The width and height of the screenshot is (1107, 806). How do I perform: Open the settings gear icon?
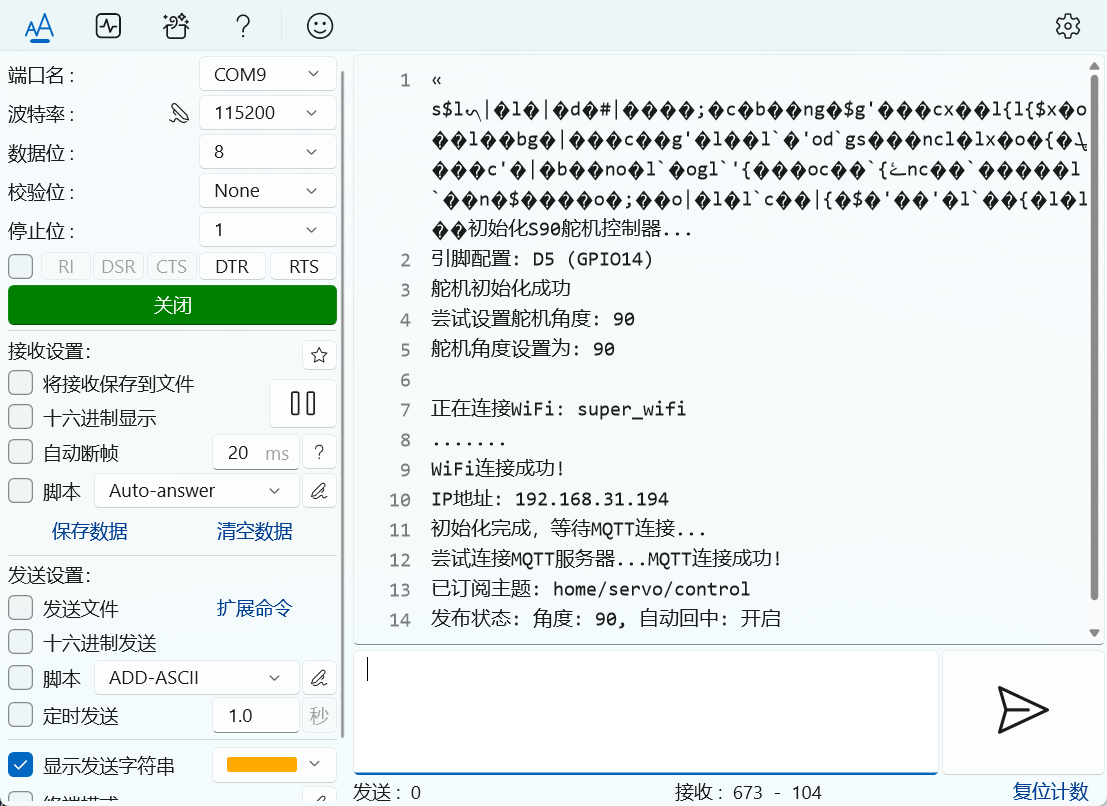pos(1068,26)
